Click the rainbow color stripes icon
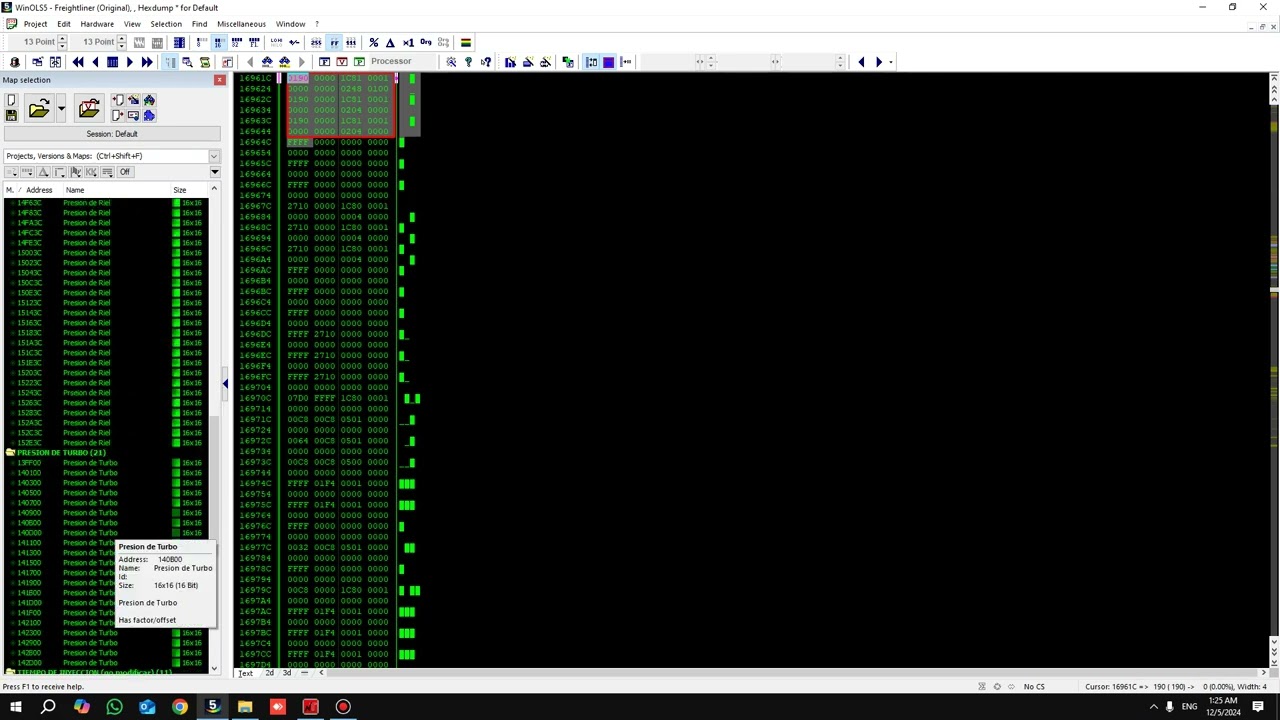The image size is (1280, 720). [x=465, y=43]
